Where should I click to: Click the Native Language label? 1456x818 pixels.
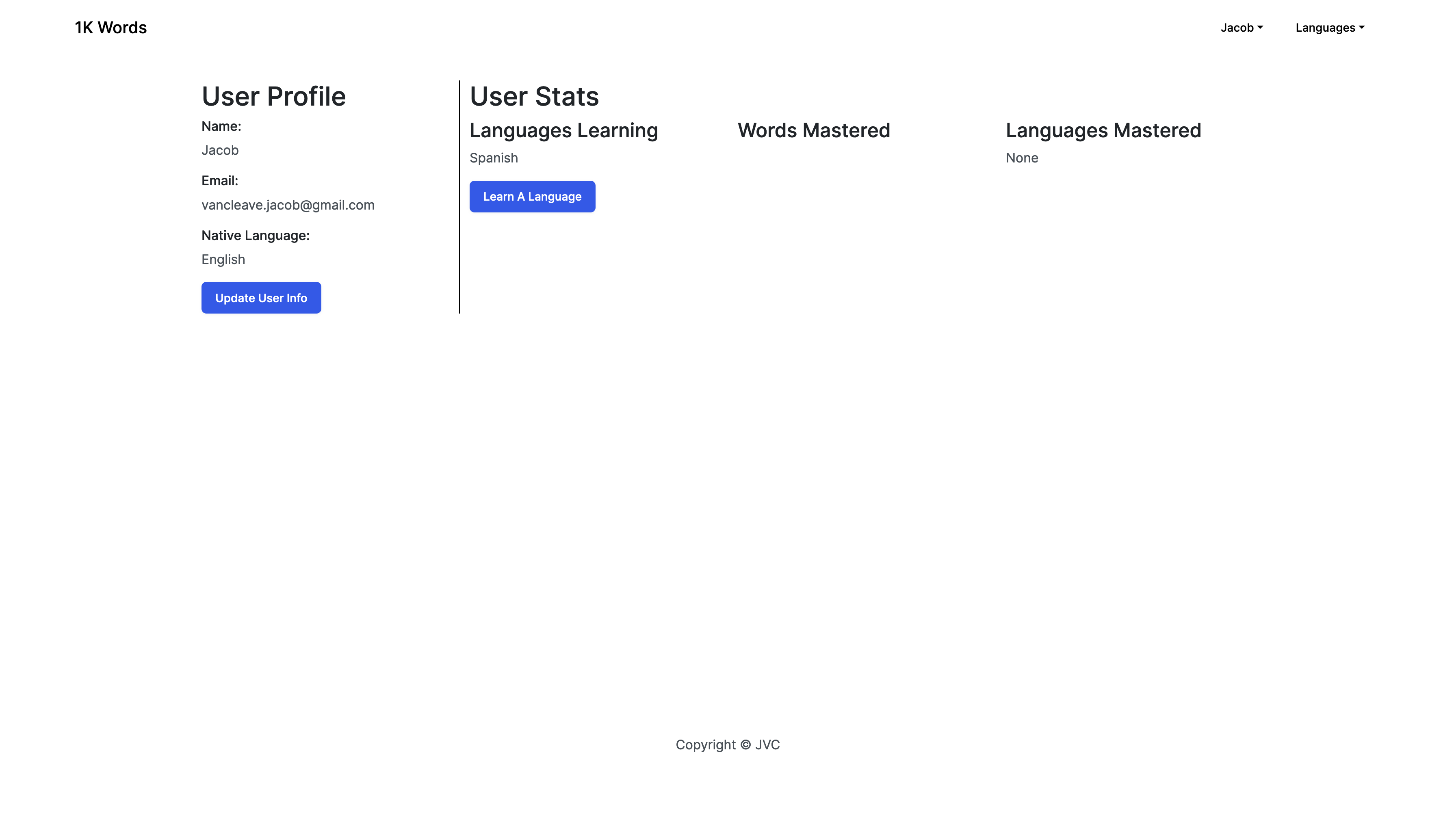tap(256, 236)
